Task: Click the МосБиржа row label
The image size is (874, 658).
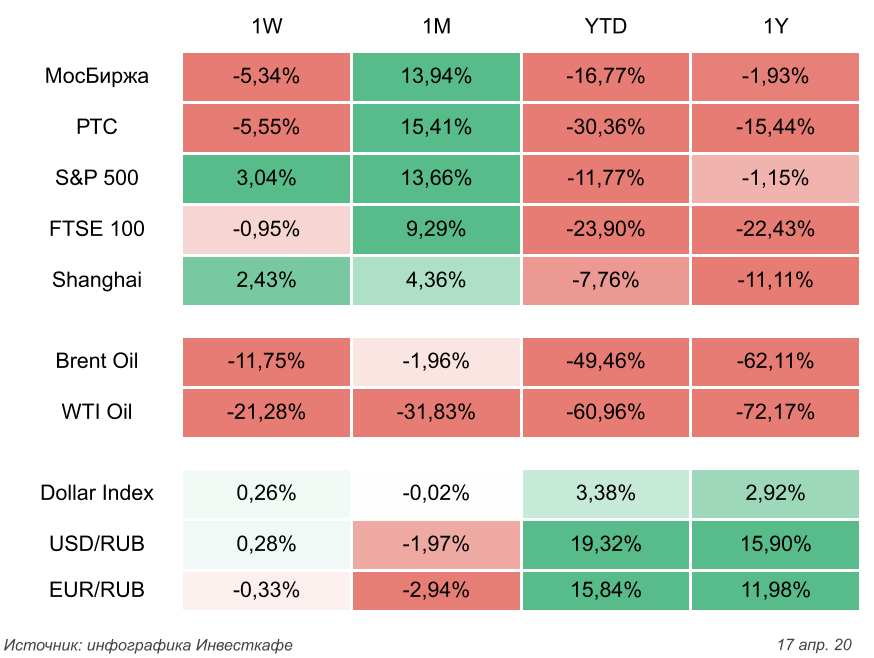Action: (97, 76)
